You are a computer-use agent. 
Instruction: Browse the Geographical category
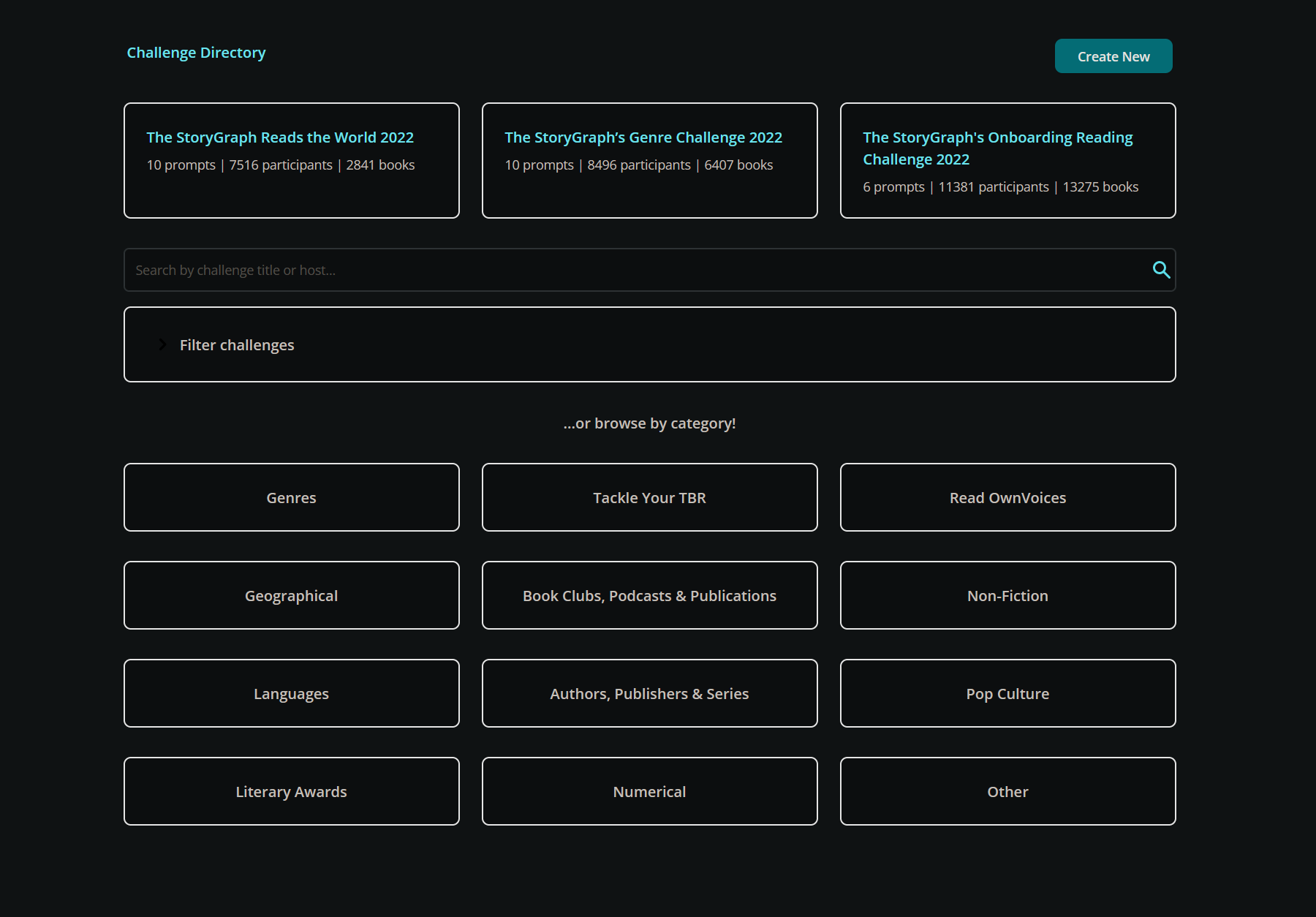291,595
